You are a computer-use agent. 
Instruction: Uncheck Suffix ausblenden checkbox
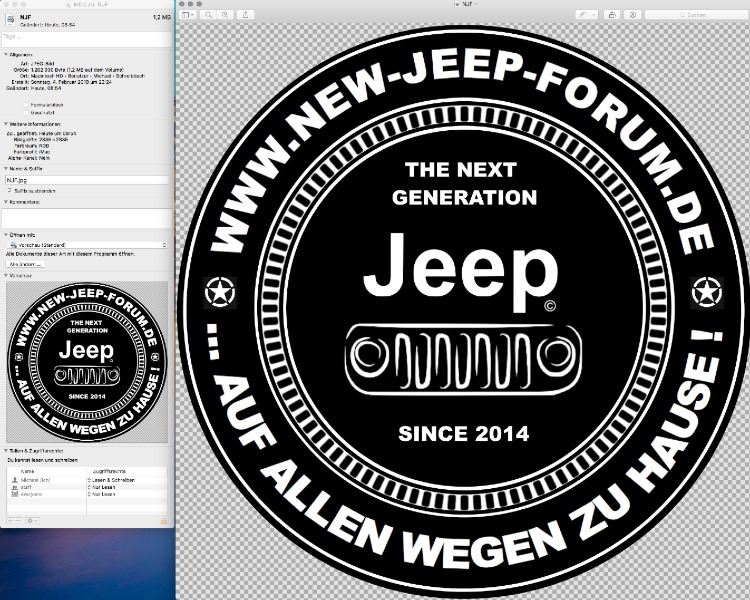point(8,189)
